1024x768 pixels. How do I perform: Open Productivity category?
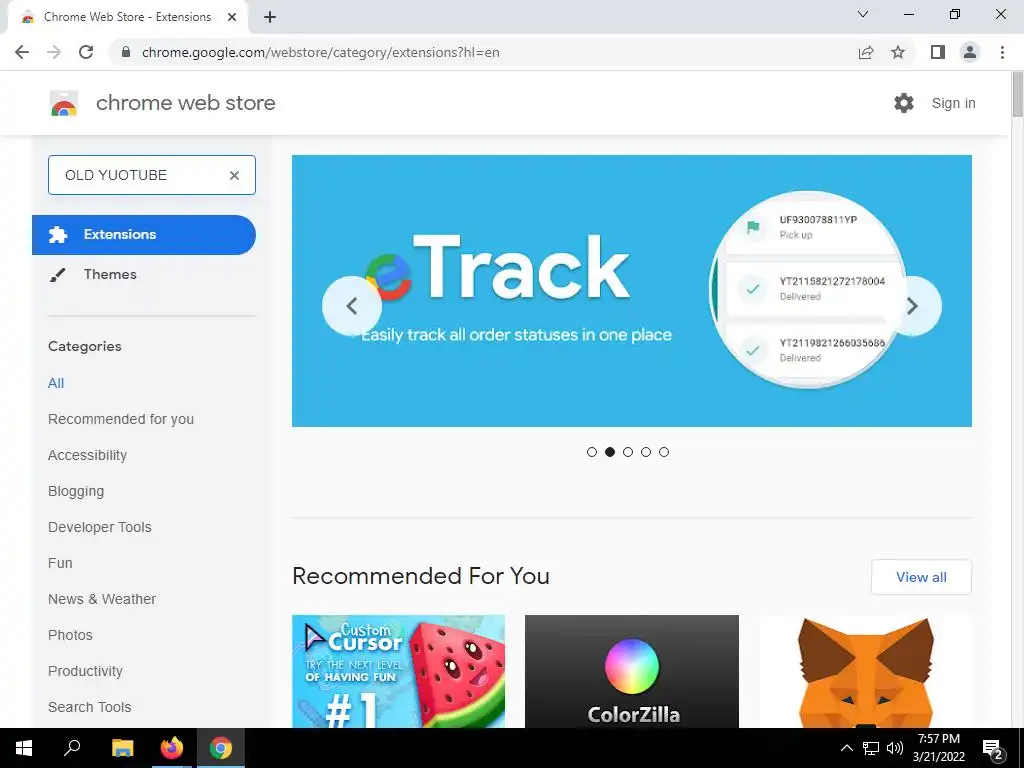[86, 671]
